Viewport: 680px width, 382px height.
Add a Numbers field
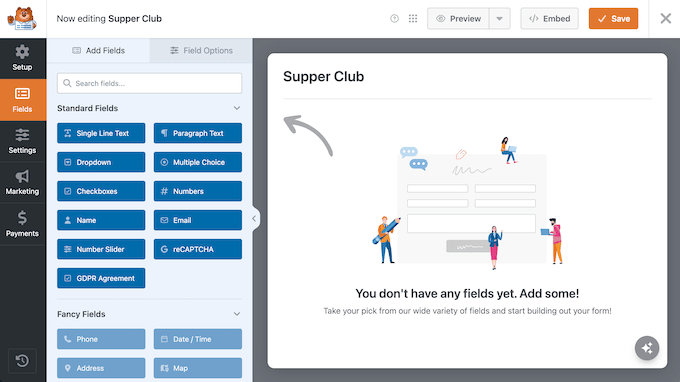point(198,191)
